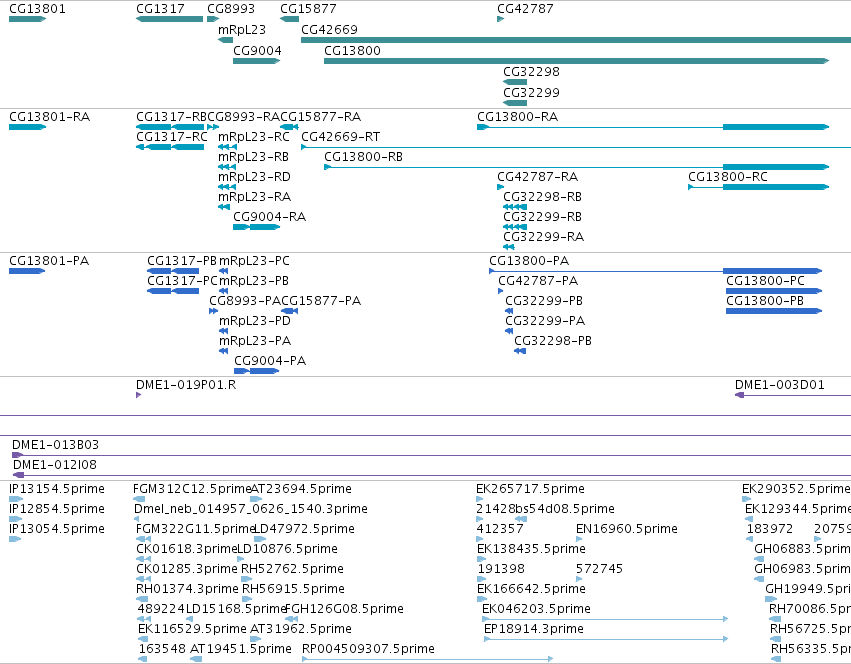
Task: Select transcript CG1317-RB
Action: tap(172, 117)
